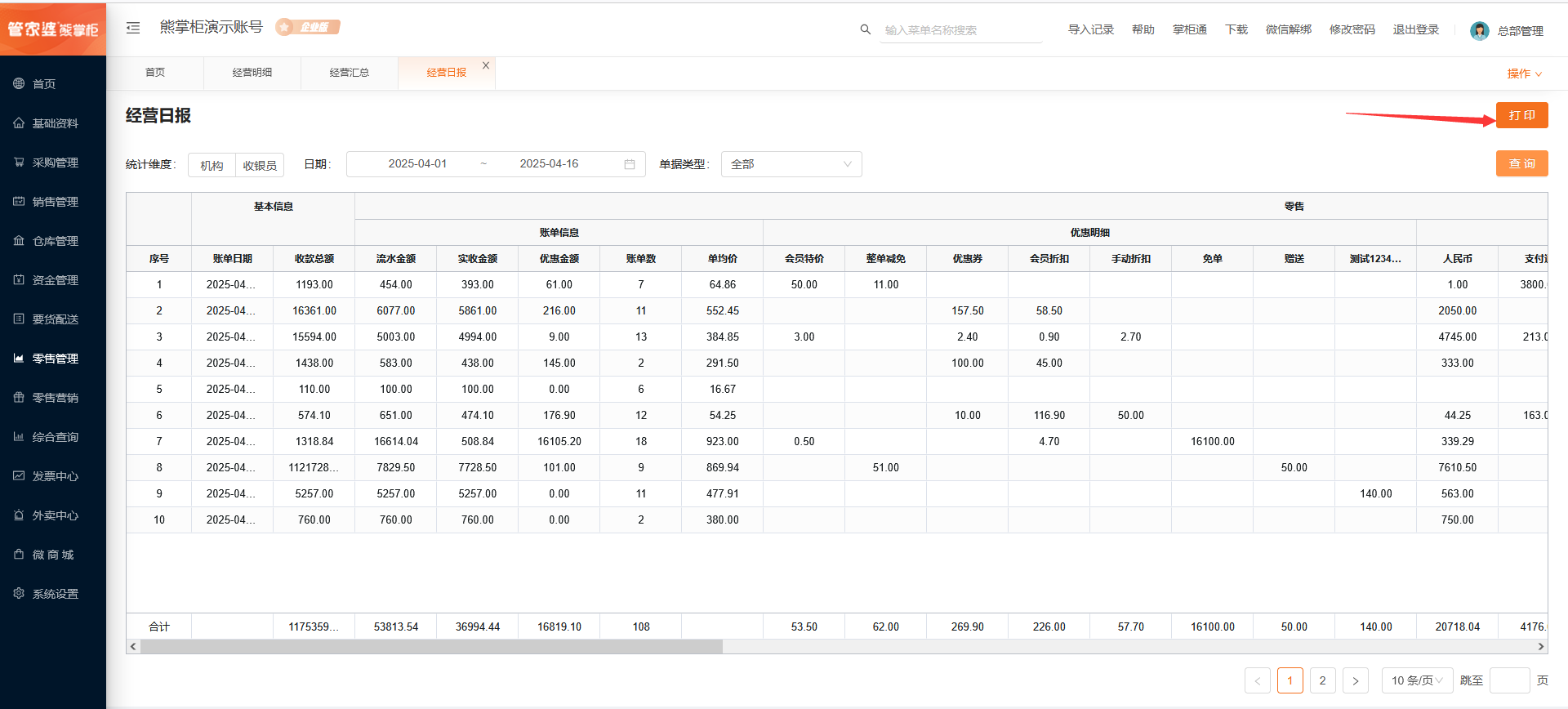
Task: Select 机构 statistics dimension
Action: click(212, 165)
